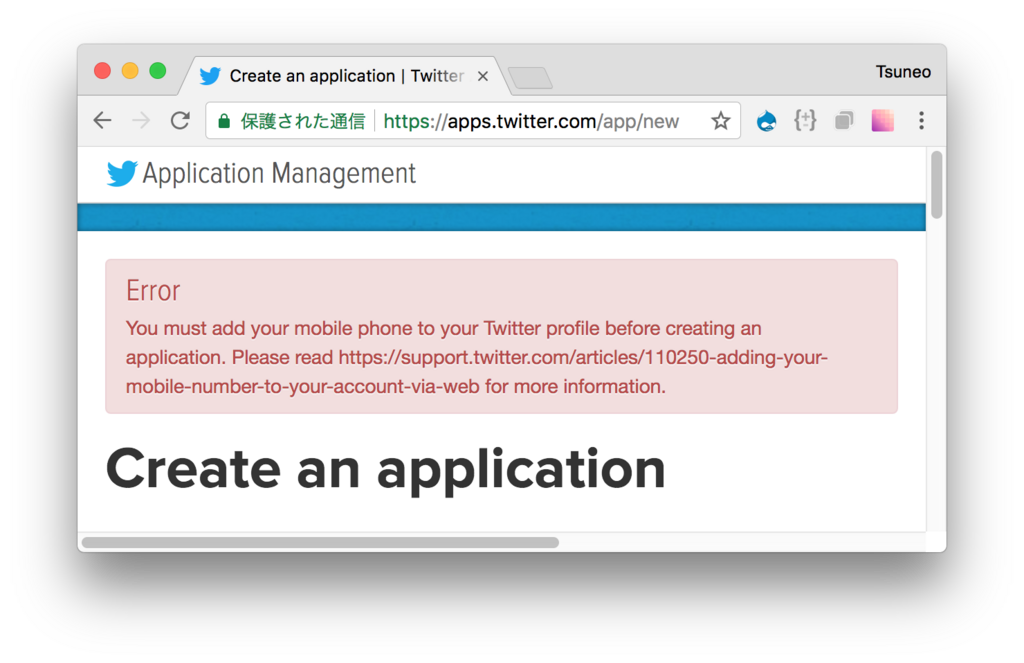Click the green secure padlock icon
This screenshot has height=663, width=1024.
[x=224, y=121]
